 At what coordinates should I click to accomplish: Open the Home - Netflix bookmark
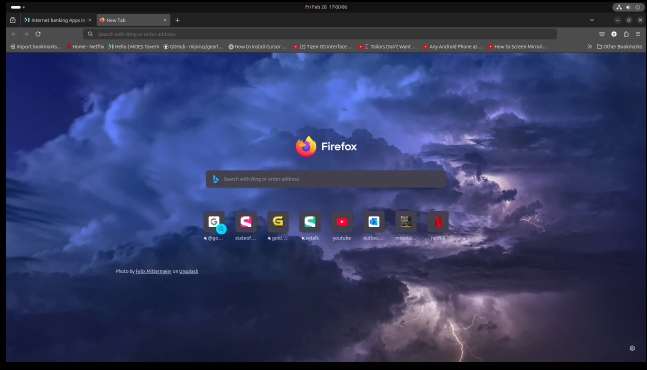pyautogui.click(x=85, y=47)
